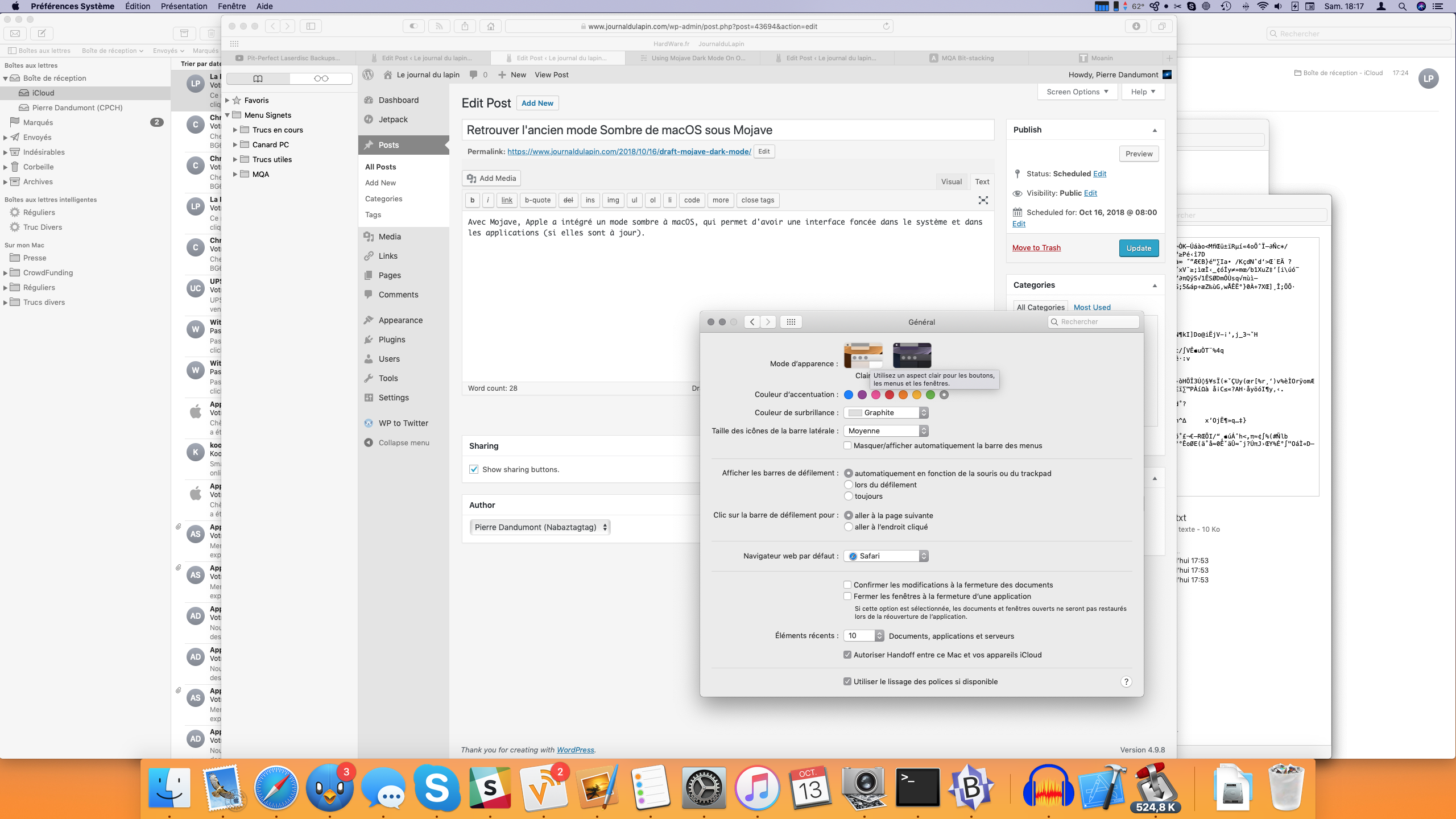Uncheck Show sharing buttons
Image resolution: width=1456 pixels, height=819 pixels.
coord(474,469)
